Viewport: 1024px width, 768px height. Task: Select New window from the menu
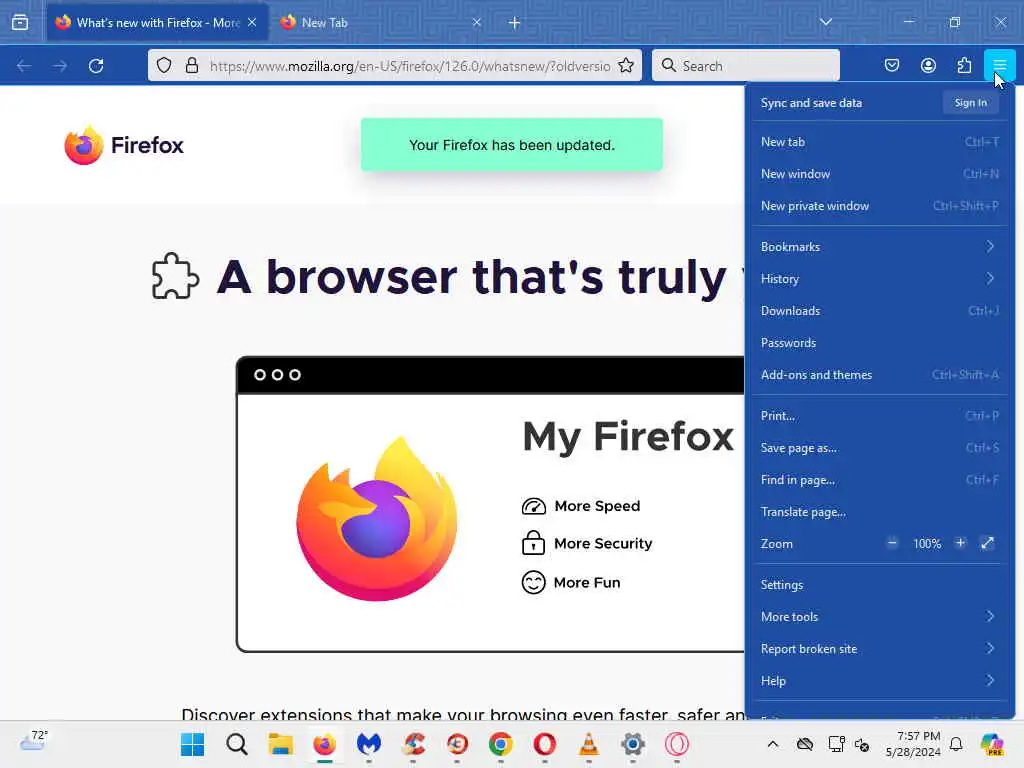[880, 174]
